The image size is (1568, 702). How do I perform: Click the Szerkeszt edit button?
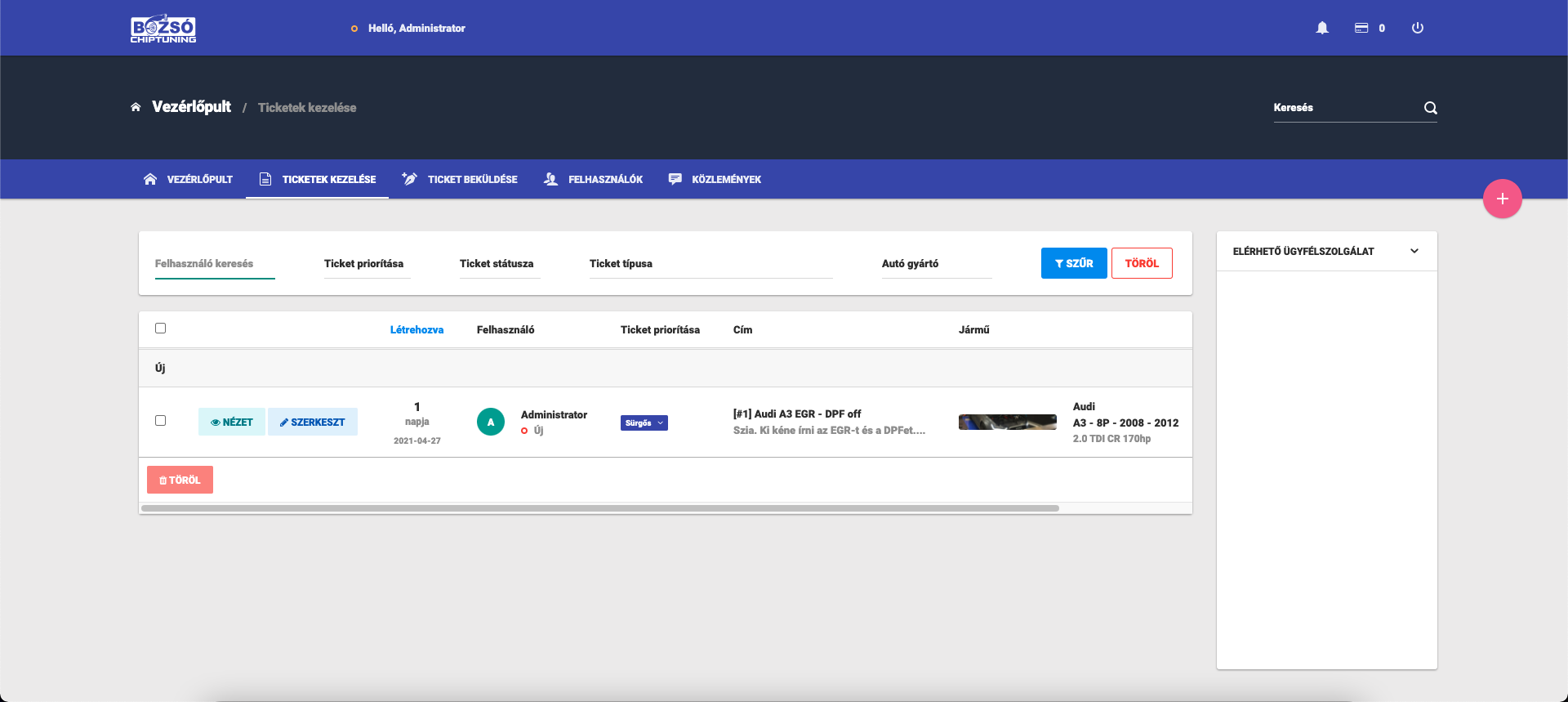(x=313, y=422)
